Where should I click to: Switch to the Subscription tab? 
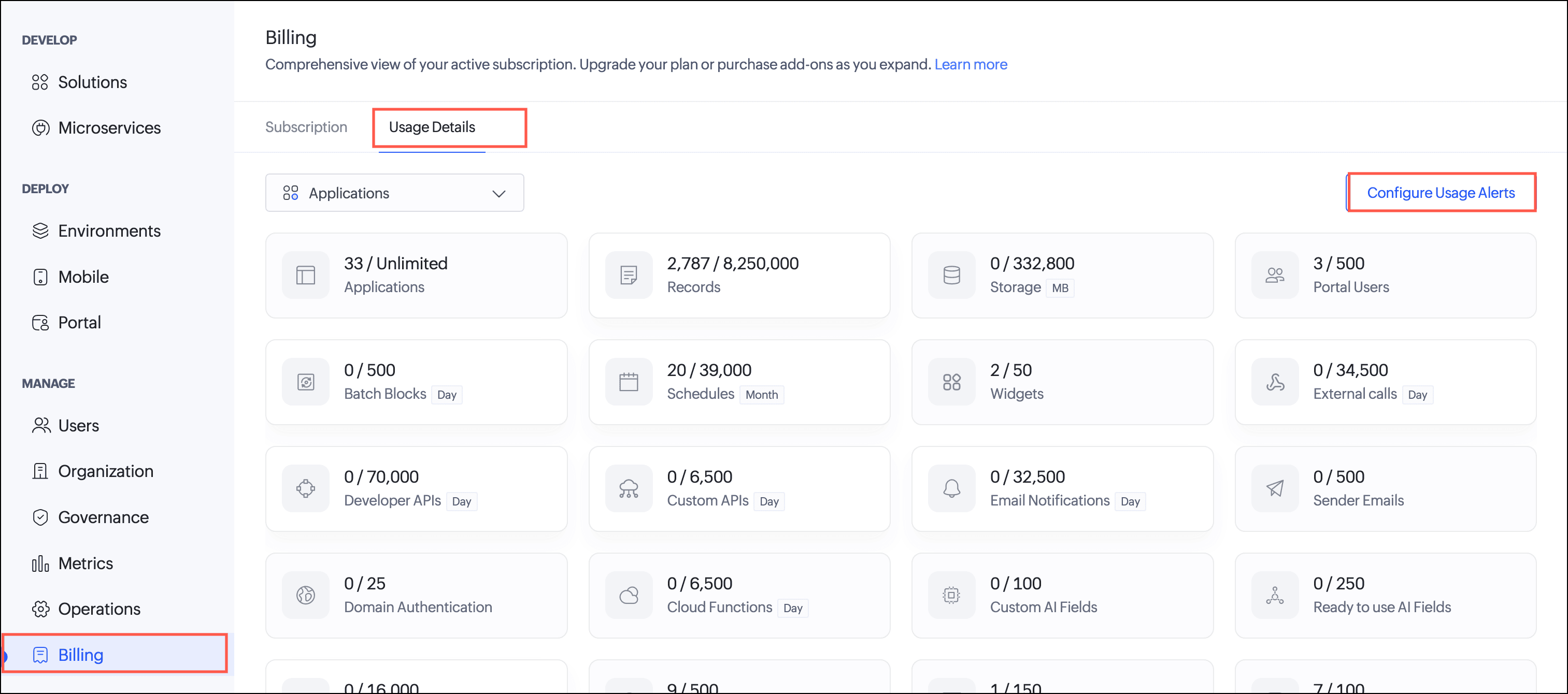pos(306,127)
